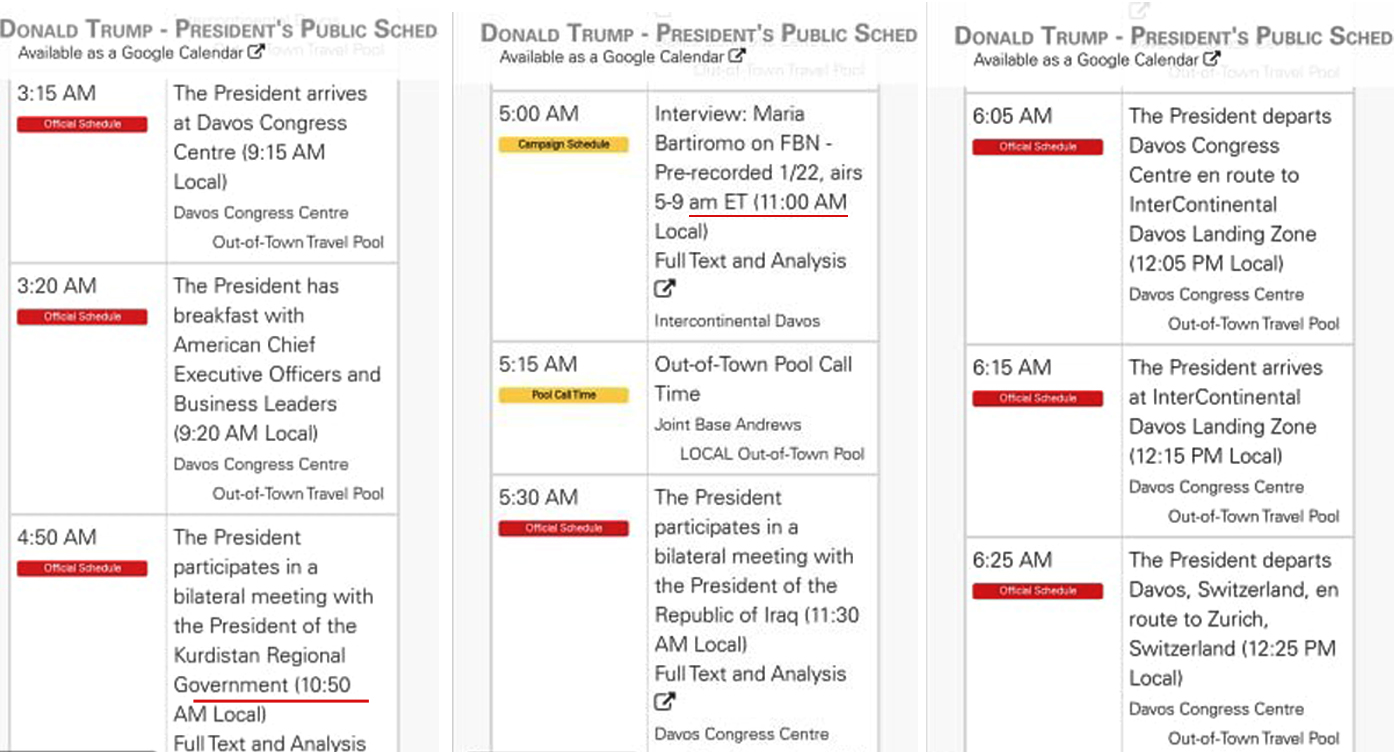Select the Out-of-Town Pool Call Time entry
This screenshot has height=752, width=1396.
[x=753, y=378]
